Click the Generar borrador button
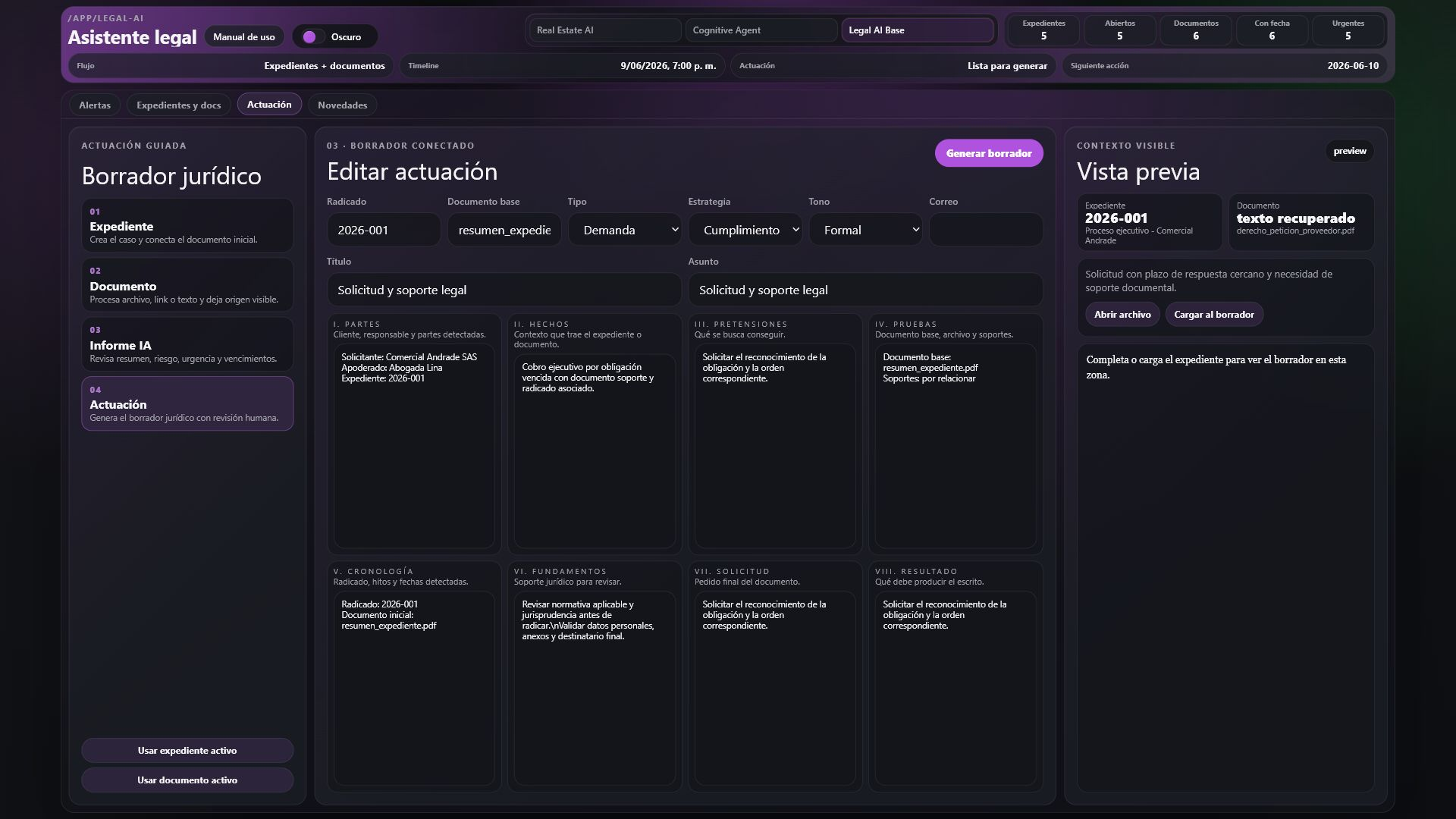 pyautogui.click(x=989, y=153)
